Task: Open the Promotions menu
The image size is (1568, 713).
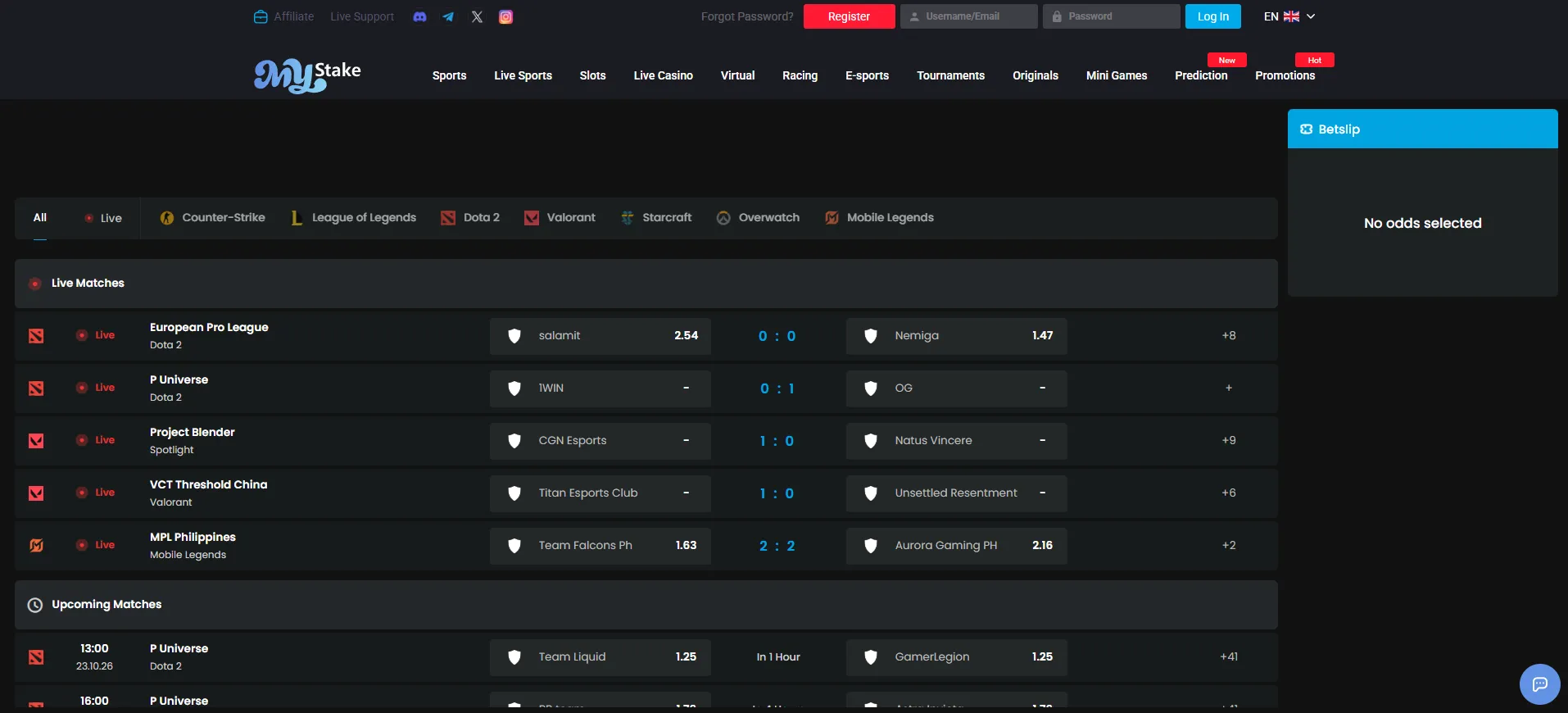Action: (x=1285, y=75)
